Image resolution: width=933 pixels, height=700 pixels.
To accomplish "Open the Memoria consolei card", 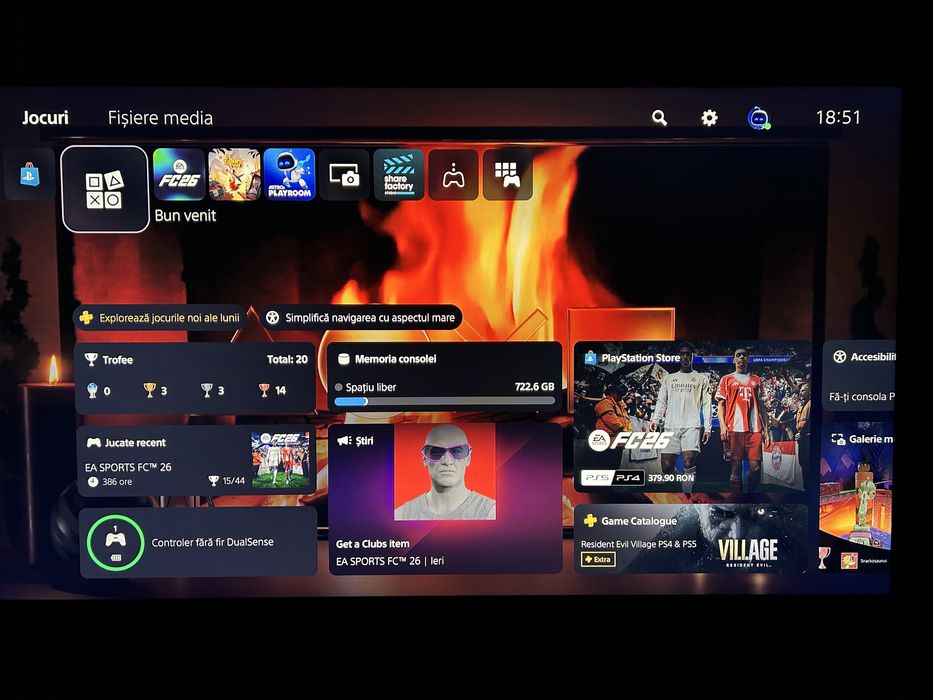I will click(x=444, y=377).
